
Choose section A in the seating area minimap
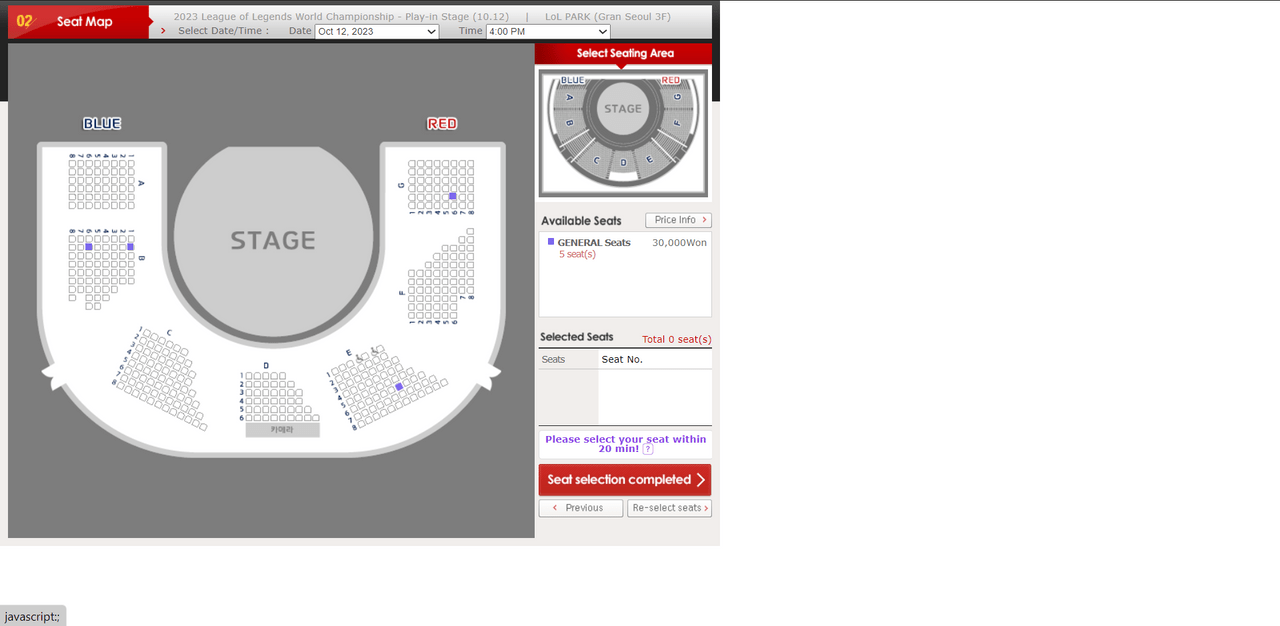569,98
